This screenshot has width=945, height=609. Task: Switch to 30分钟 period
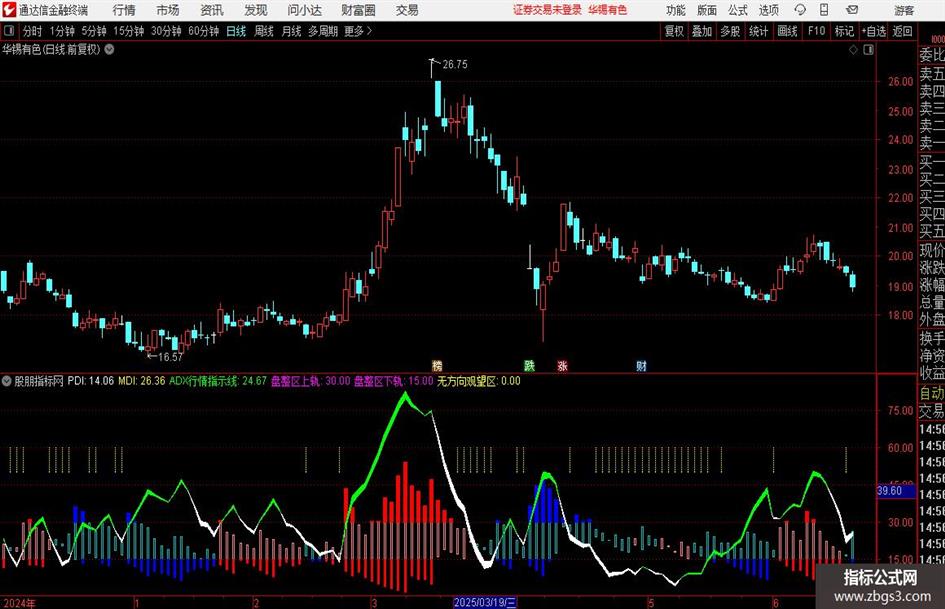166,31
